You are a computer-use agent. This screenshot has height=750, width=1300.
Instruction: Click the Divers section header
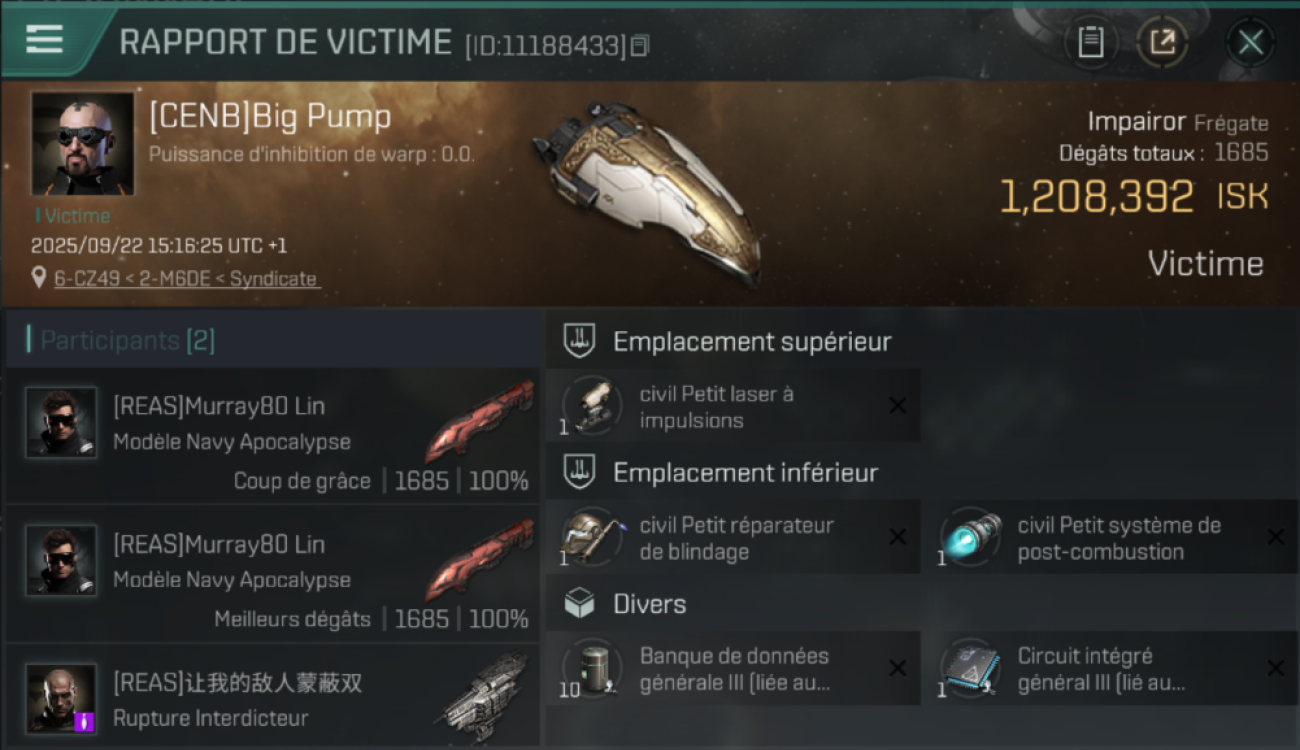tap(625, 604)
